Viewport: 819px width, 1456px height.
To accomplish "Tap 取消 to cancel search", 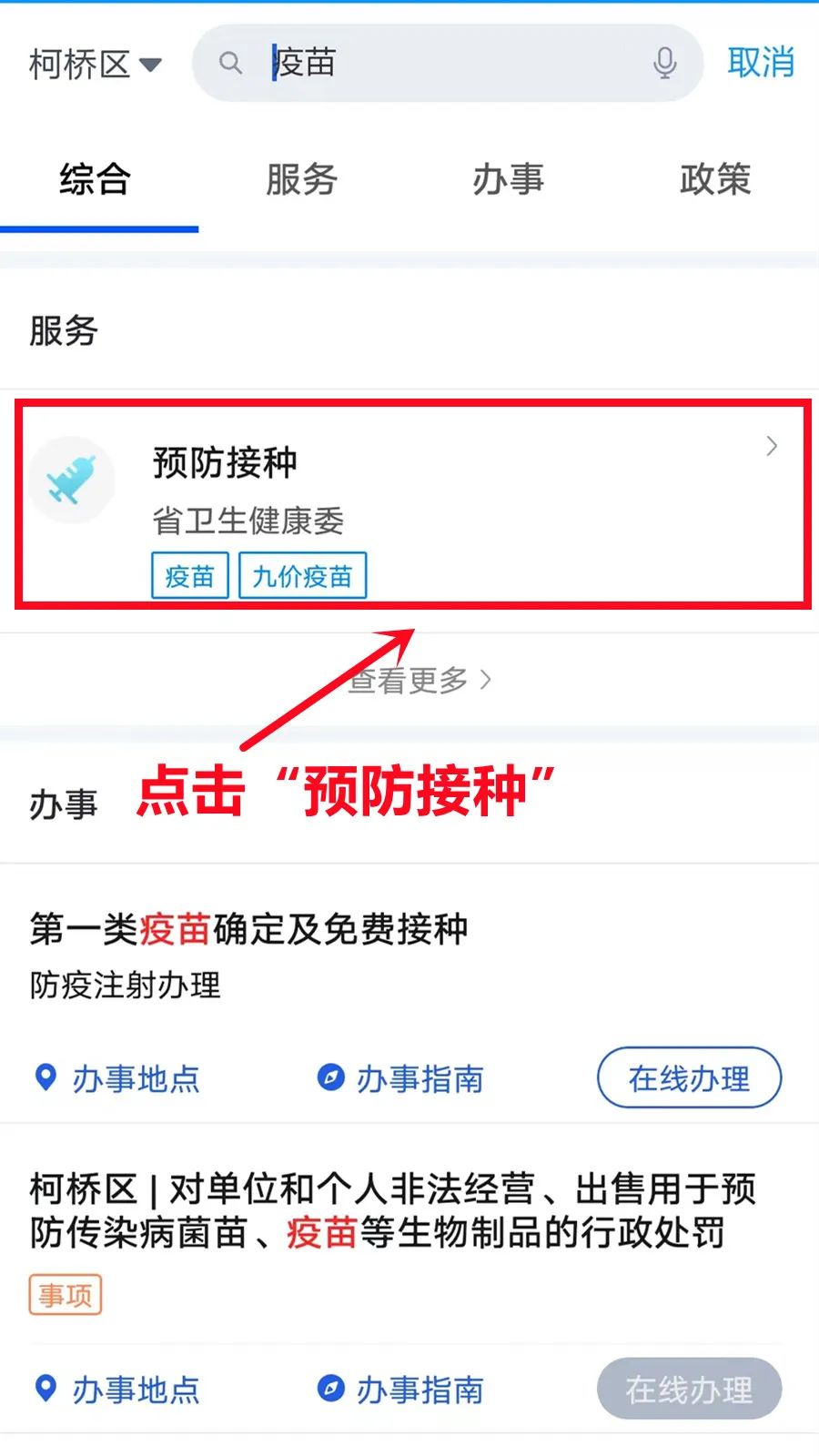I will pyautogui.click(x=761, y=63).
